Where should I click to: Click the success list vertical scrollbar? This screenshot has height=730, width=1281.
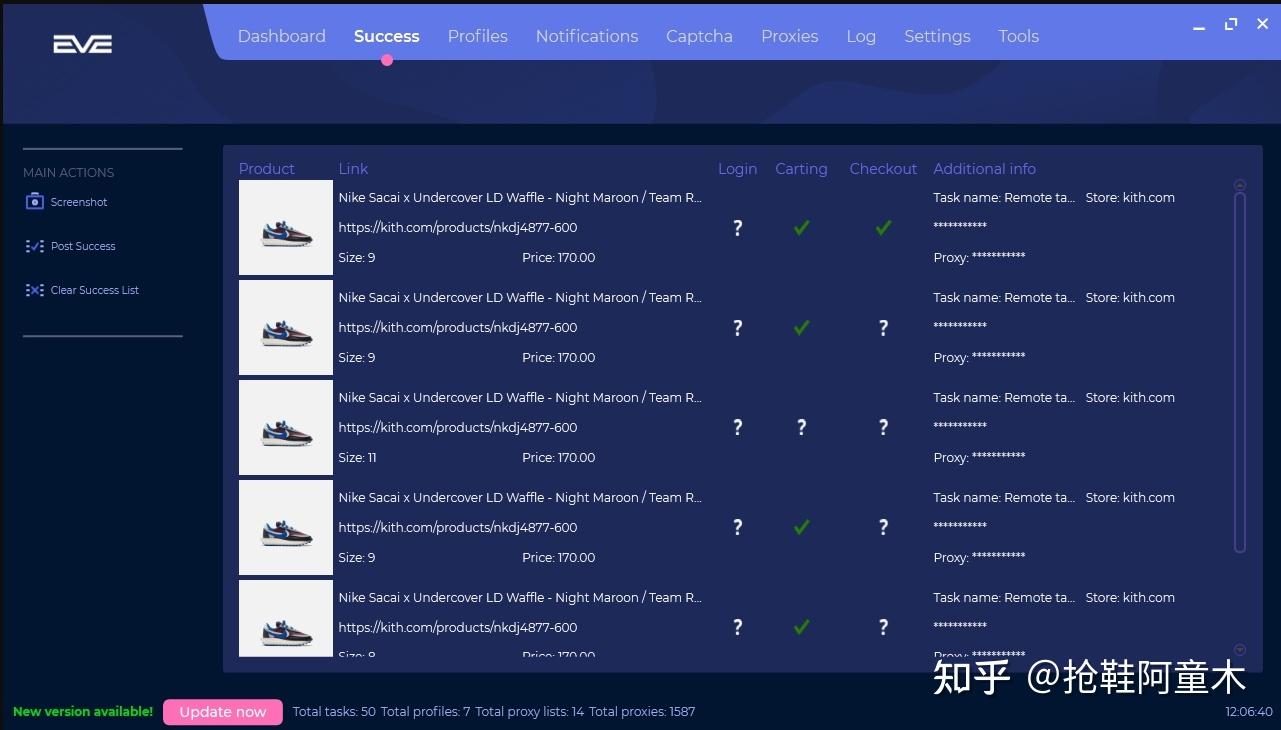1240,370
